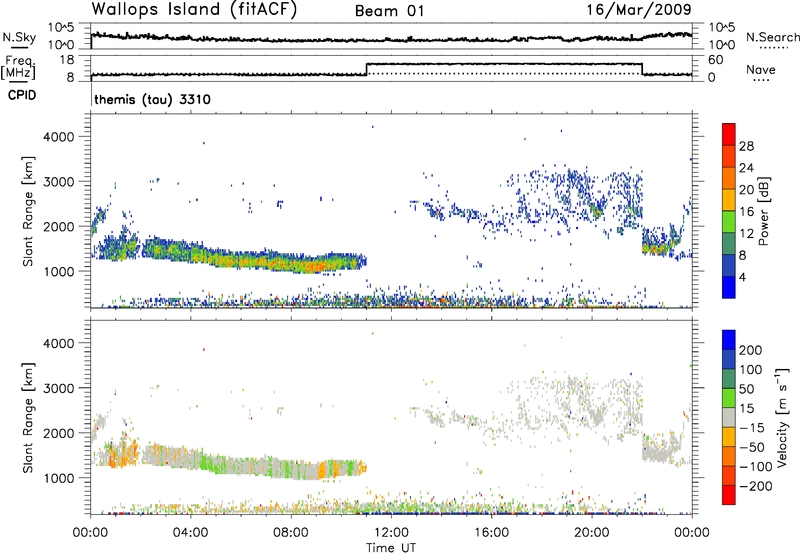Click the 3000 tick on the velocity panel axis
Image resolution: width=800 pixels, height=554 pixels.
tap(59, 388)
